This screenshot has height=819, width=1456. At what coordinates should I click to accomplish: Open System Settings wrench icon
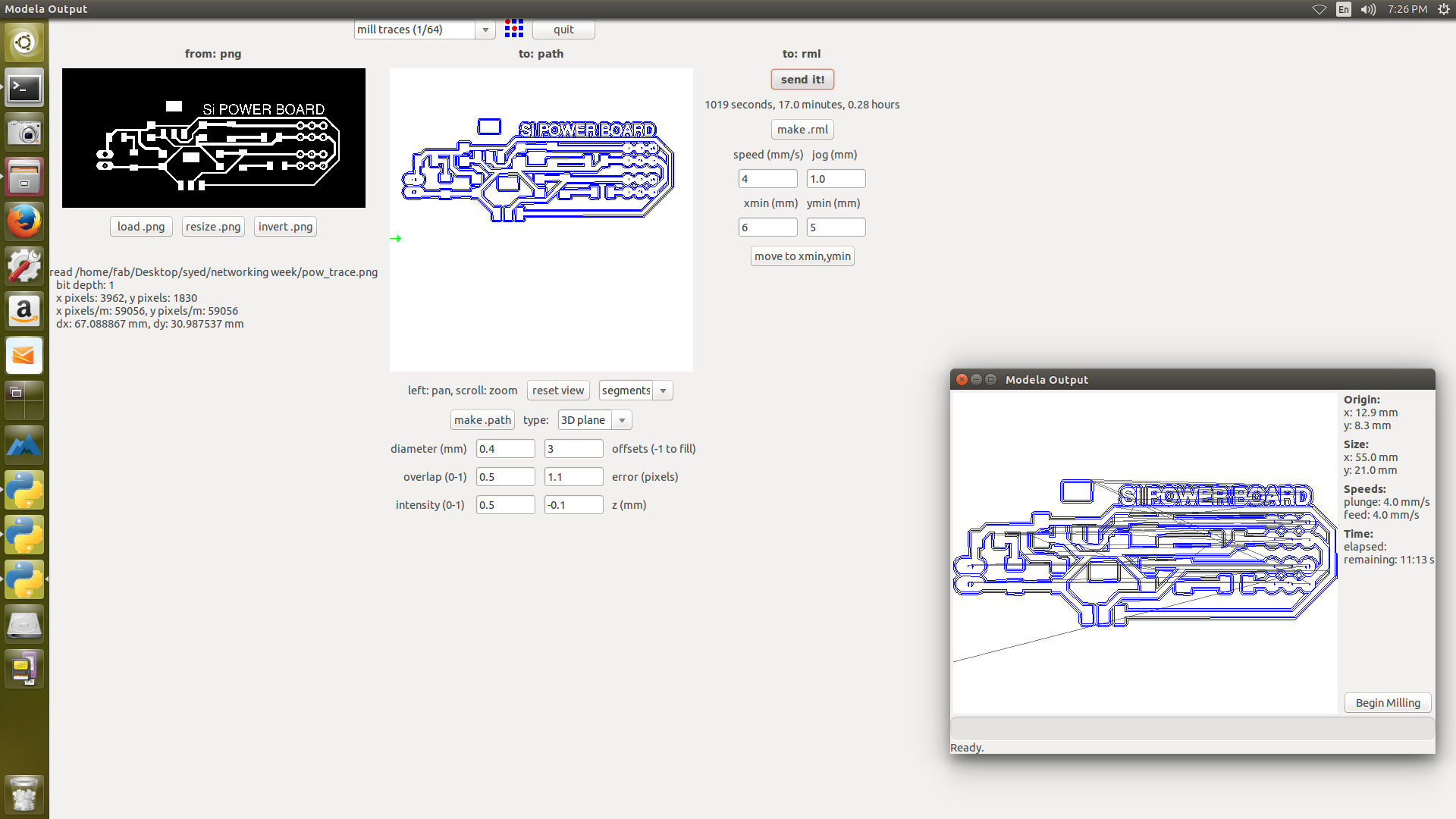pos(24,266)
